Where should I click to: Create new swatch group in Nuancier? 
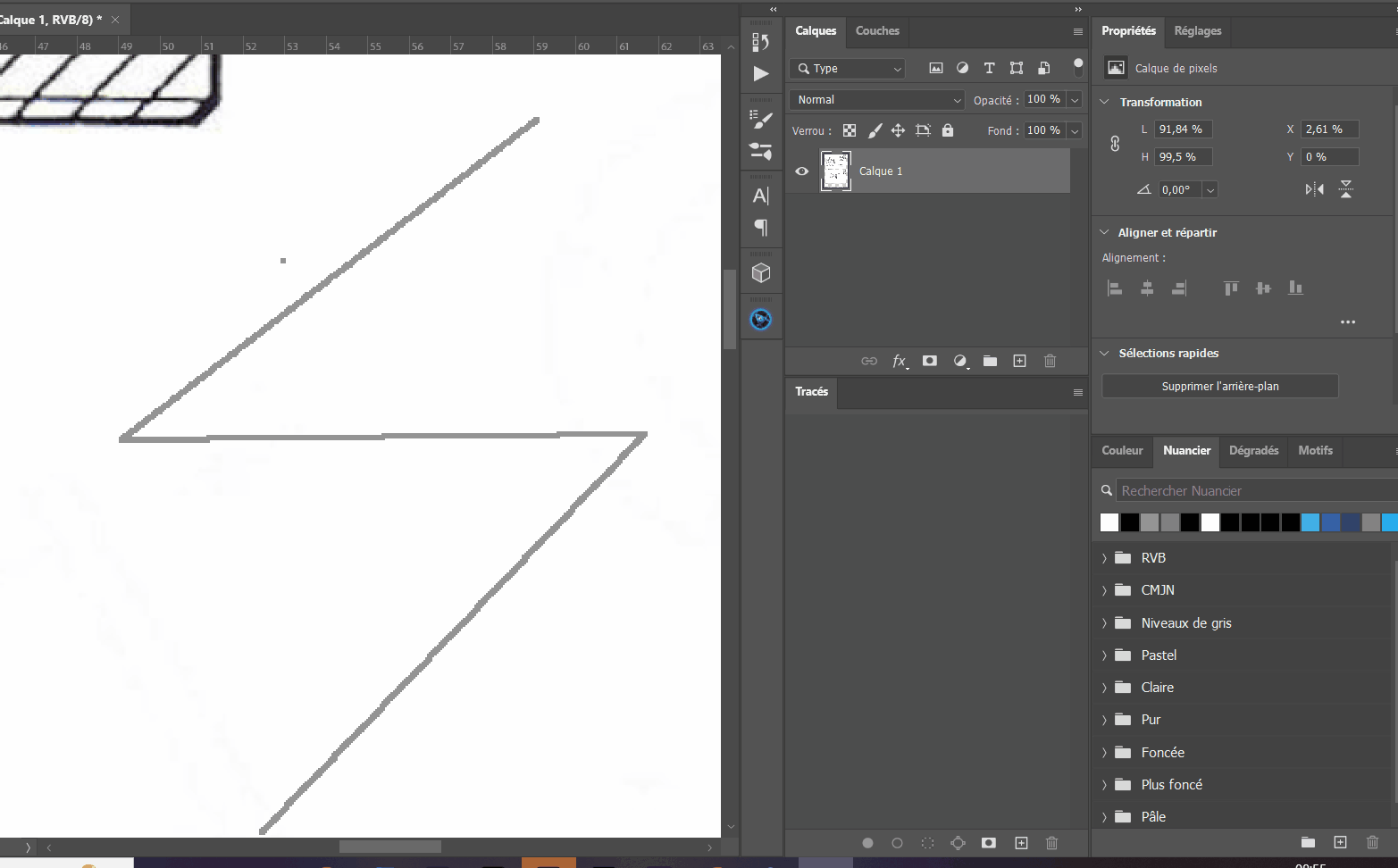[x=1308, y=842]
